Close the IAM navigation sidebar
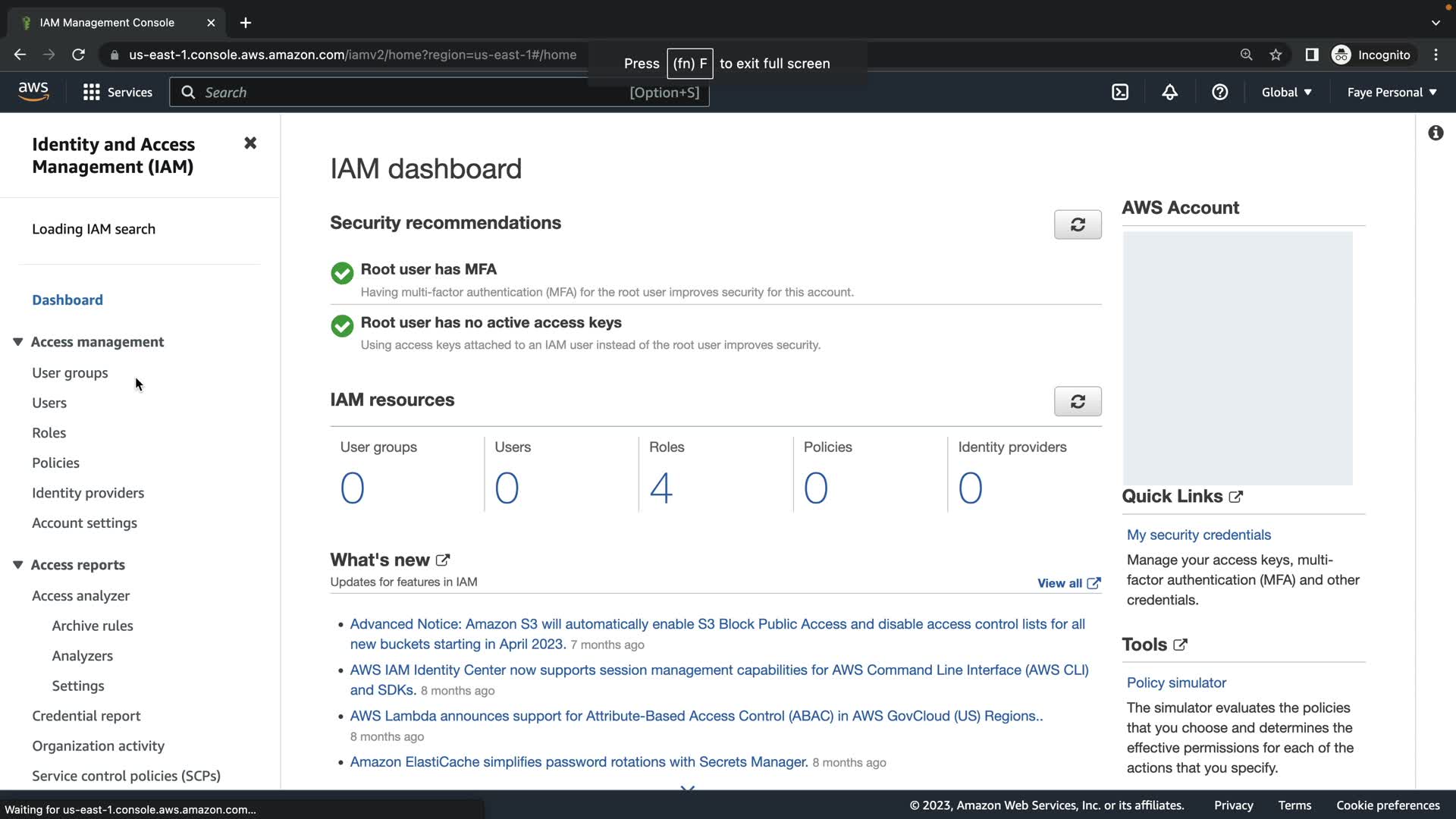This screenshot has width=1456, height=819. pos(250,143)
